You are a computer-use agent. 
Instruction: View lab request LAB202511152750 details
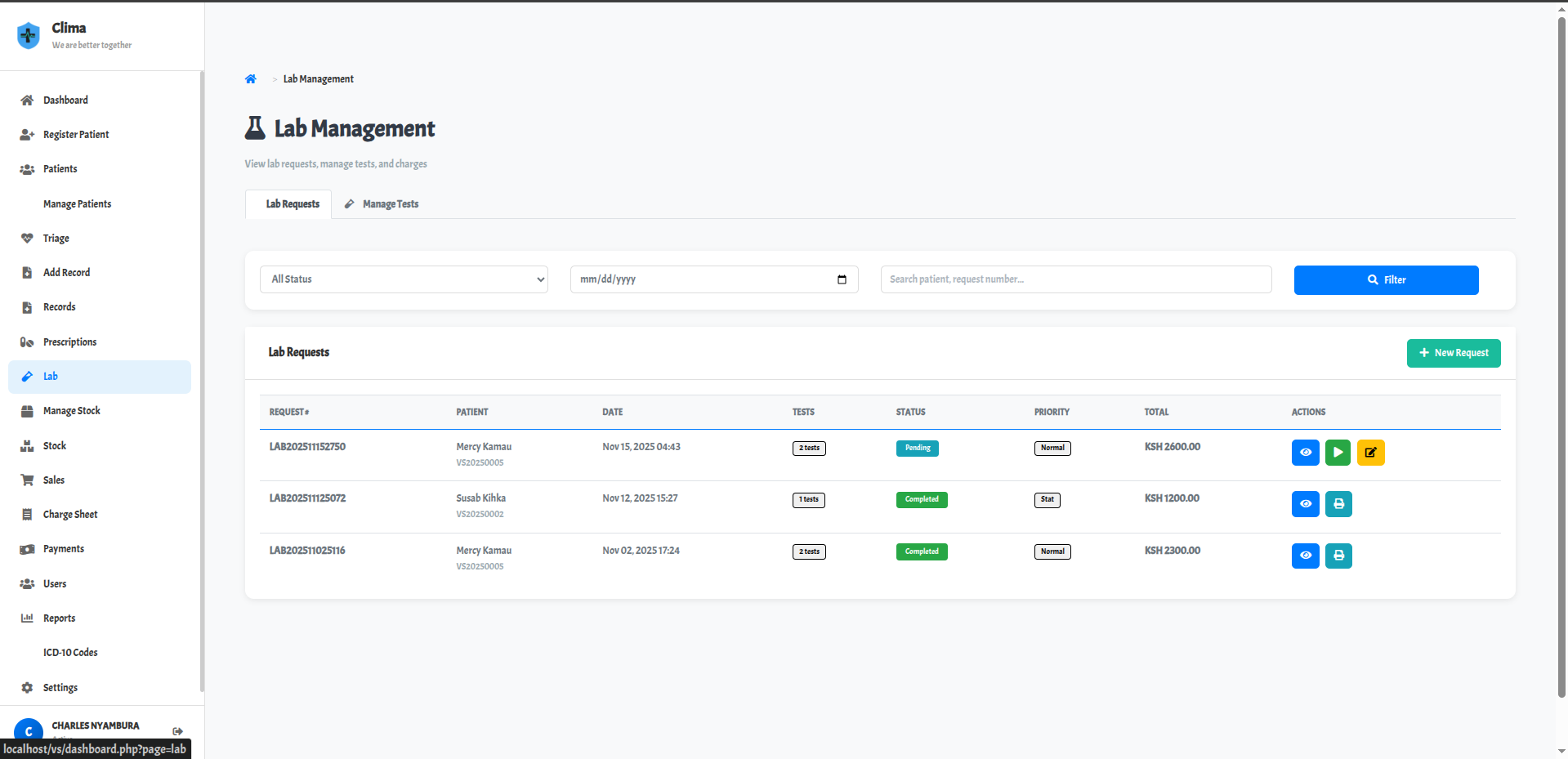[x=1305, y=452]
